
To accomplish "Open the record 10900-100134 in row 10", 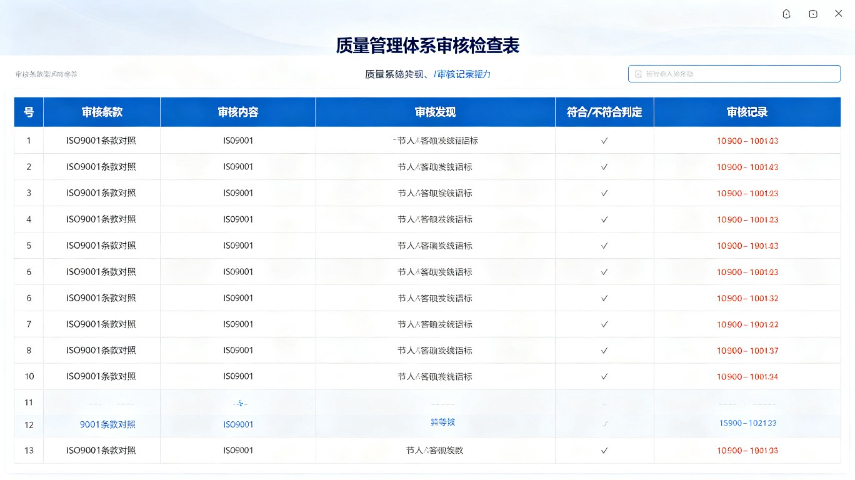I will click(747, 376).
